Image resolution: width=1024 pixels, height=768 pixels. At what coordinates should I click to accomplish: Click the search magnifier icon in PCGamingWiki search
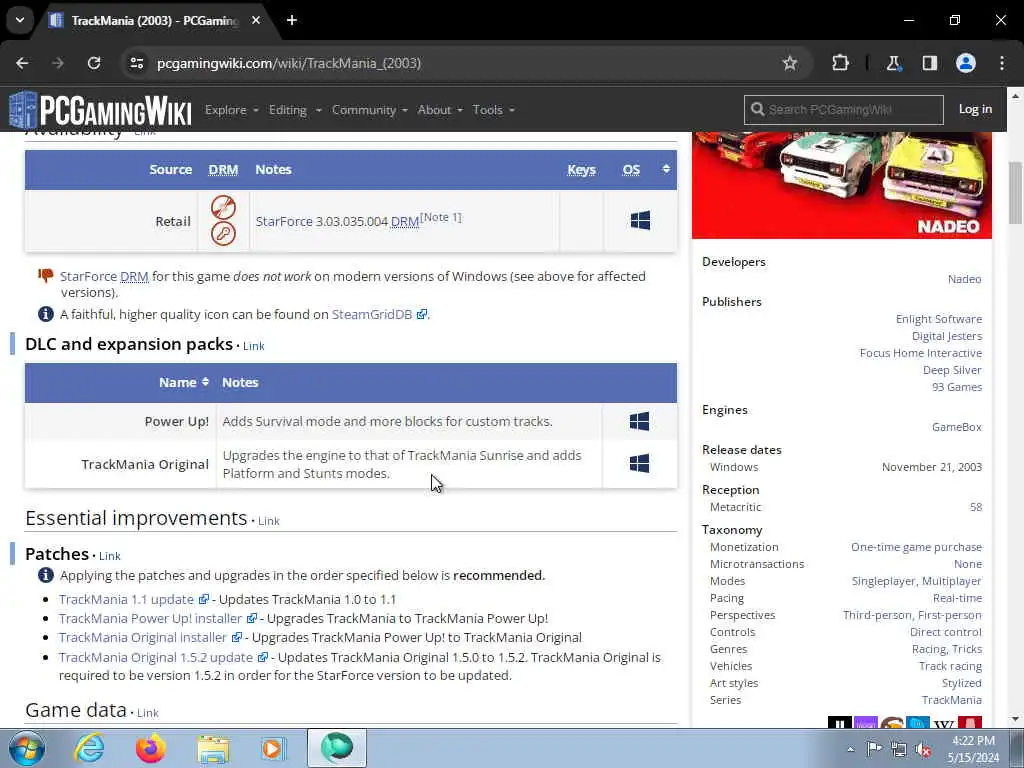[758, 109]
